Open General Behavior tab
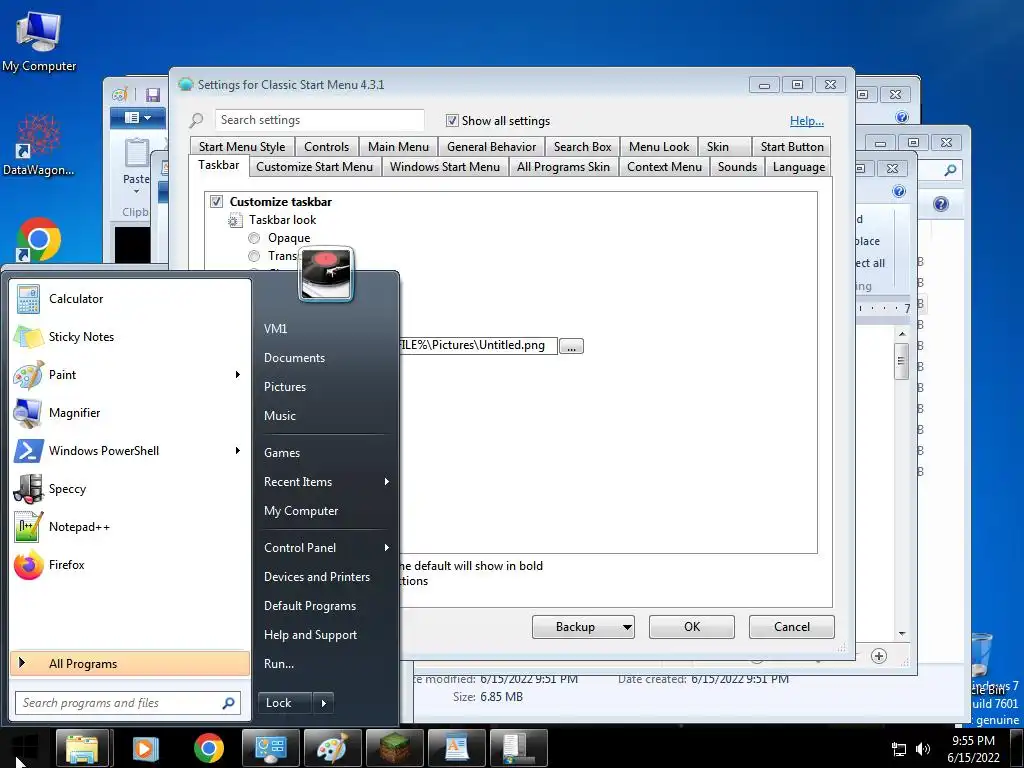Screen dimensions: 1024x768 pyautogui.click(x=491, y=147)
